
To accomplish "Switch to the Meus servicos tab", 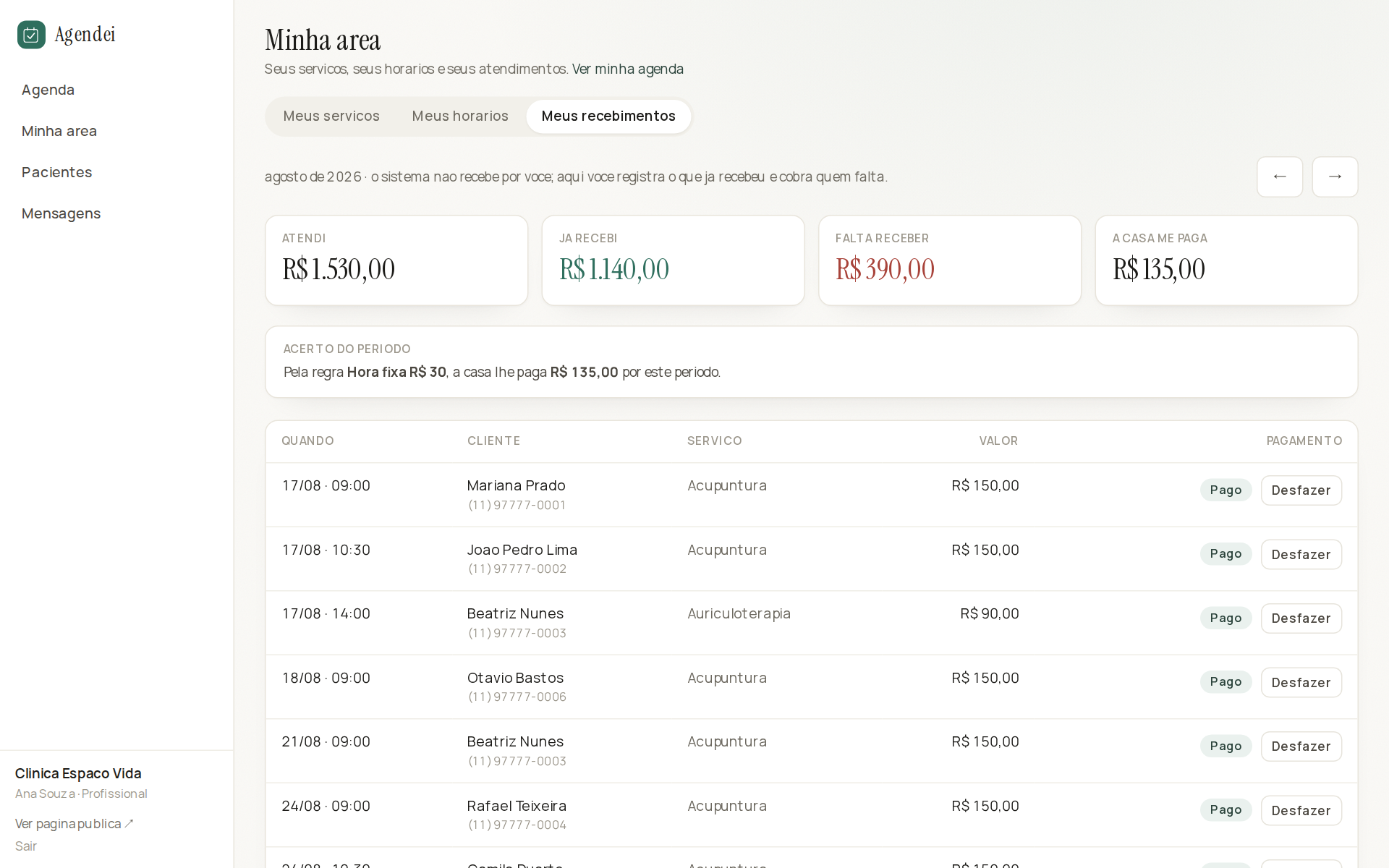I will pyautogui.click(x=331, y=116).
